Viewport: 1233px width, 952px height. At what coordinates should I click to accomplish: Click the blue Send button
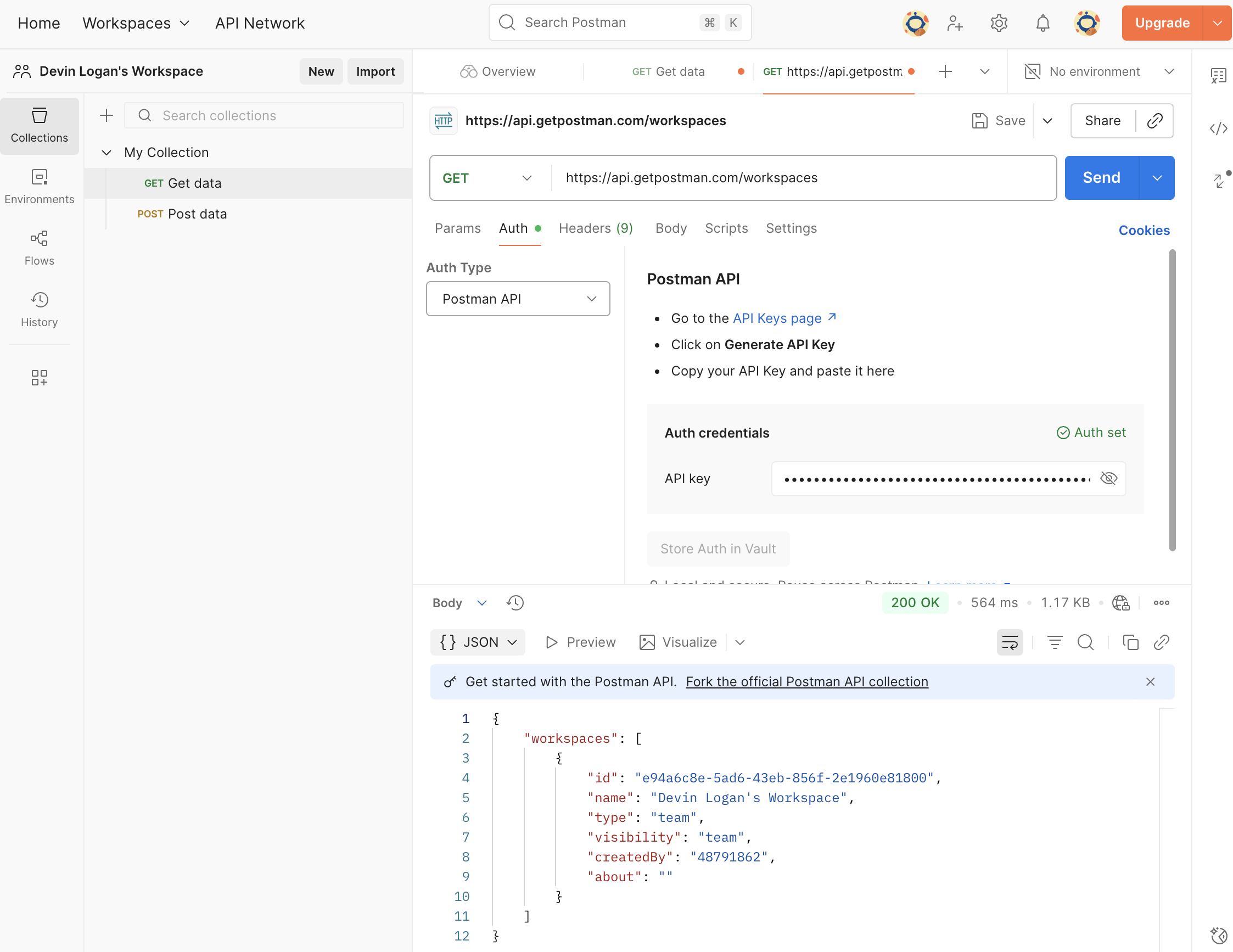coord(1101,178)
